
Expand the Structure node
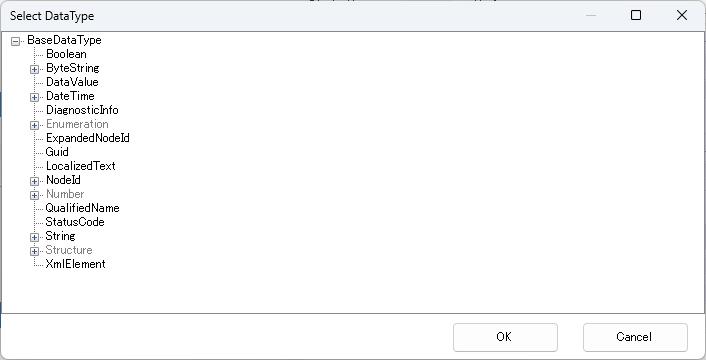(34, 251)
